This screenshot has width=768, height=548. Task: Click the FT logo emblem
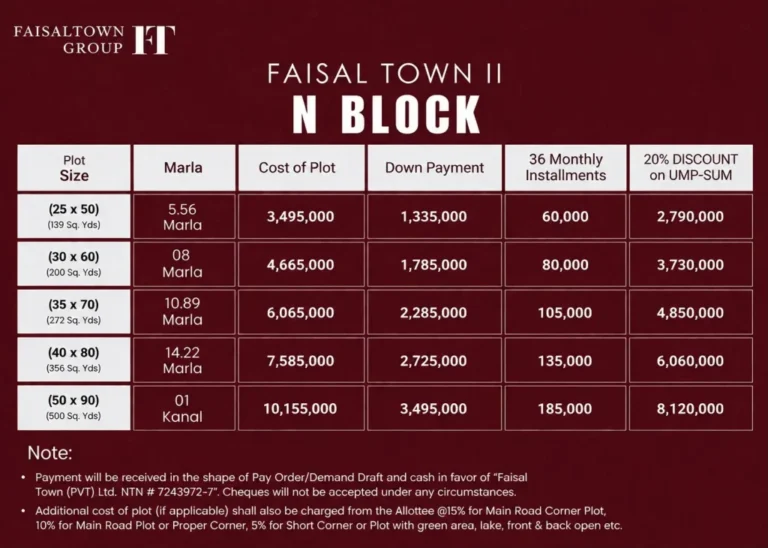tap(154, 40)
